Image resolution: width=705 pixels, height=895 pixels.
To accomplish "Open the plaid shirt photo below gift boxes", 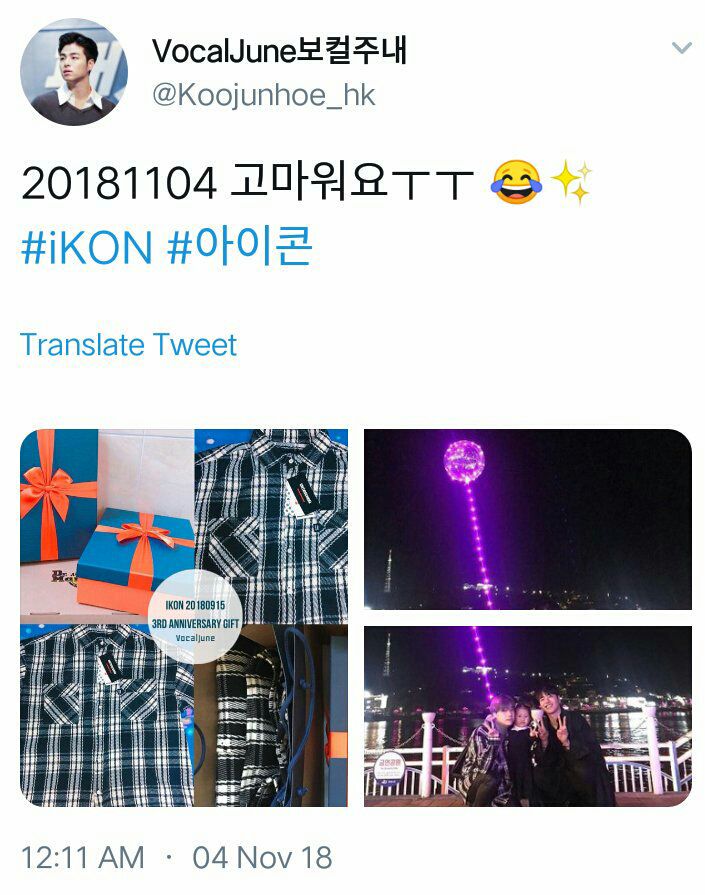I will (107, 715).
